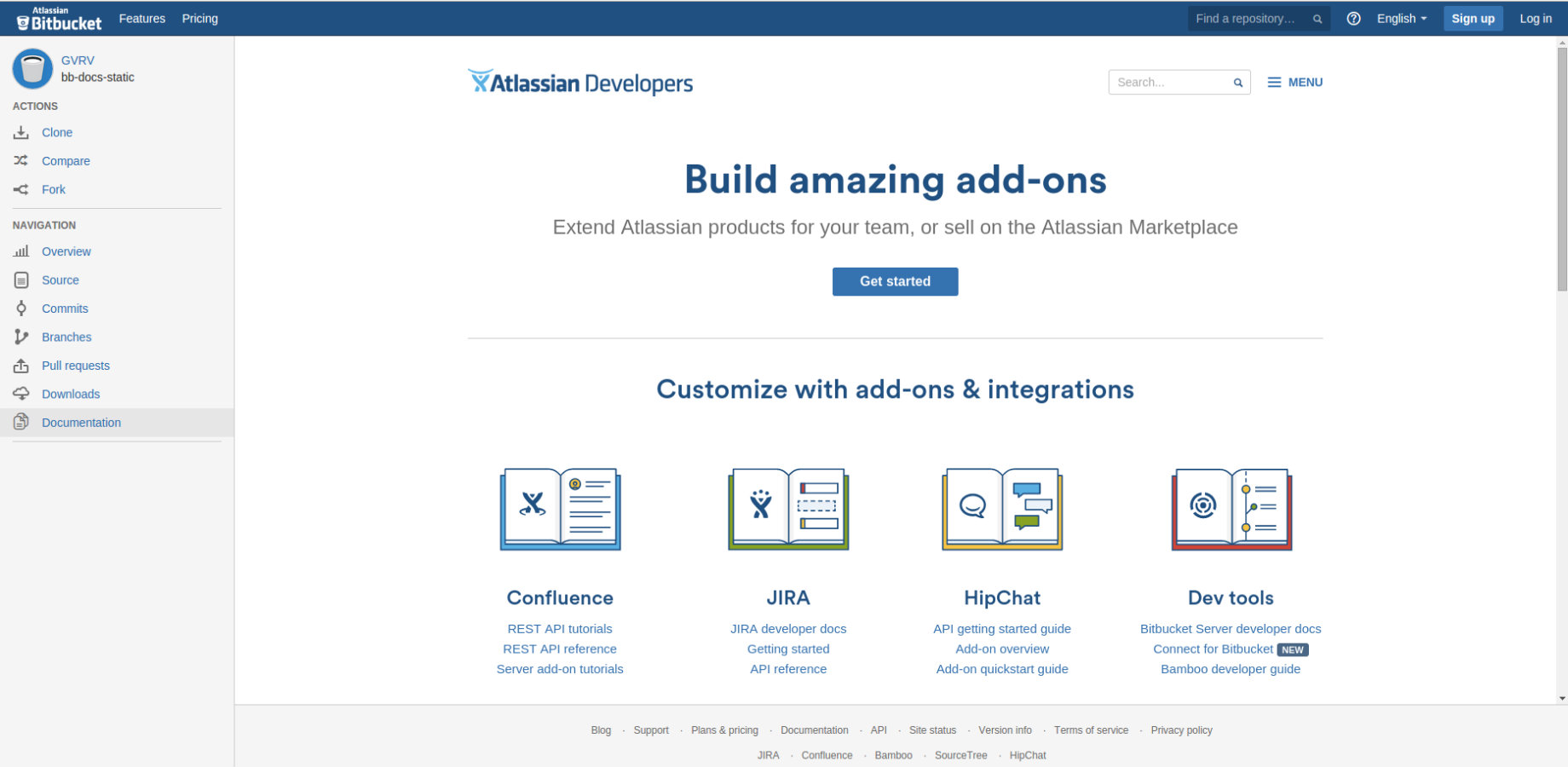
Task: Open the REST API tutorials link
Action: pyautogui.click(x=560, y=629)
